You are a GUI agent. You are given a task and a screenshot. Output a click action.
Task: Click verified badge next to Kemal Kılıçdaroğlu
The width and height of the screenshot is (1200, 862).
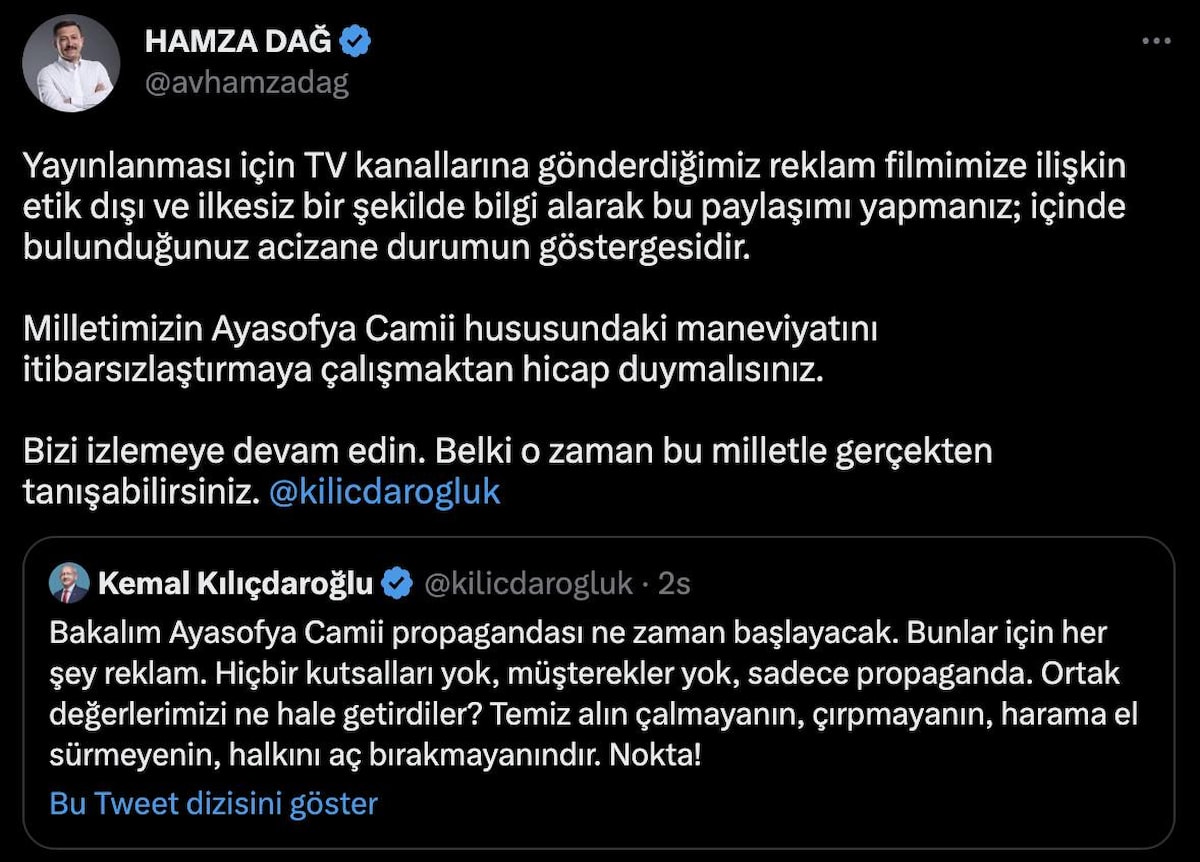(x=397, y=584)
